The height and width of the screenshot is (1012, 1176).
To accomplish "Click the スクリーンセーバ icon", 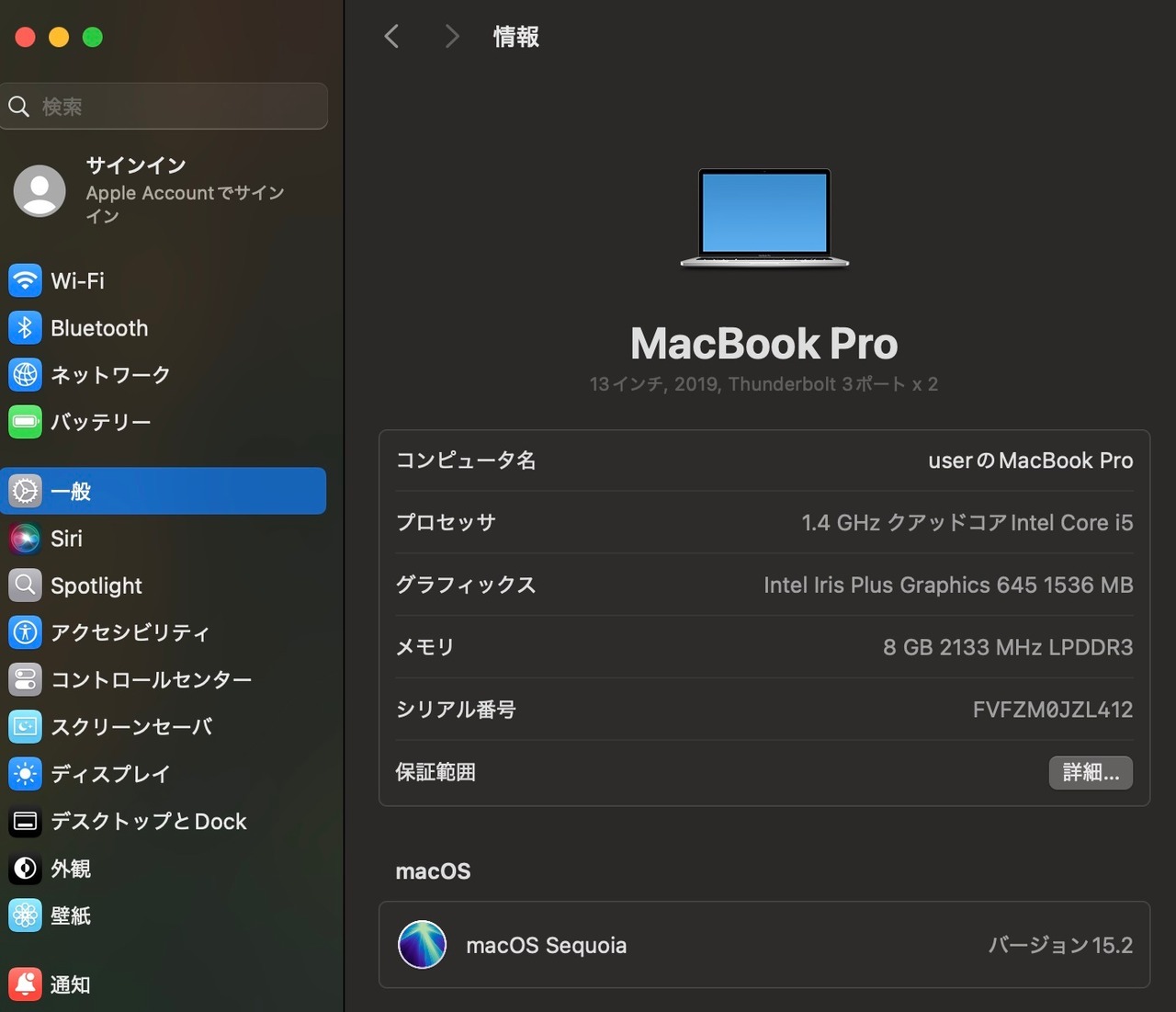I will point(25,727).
